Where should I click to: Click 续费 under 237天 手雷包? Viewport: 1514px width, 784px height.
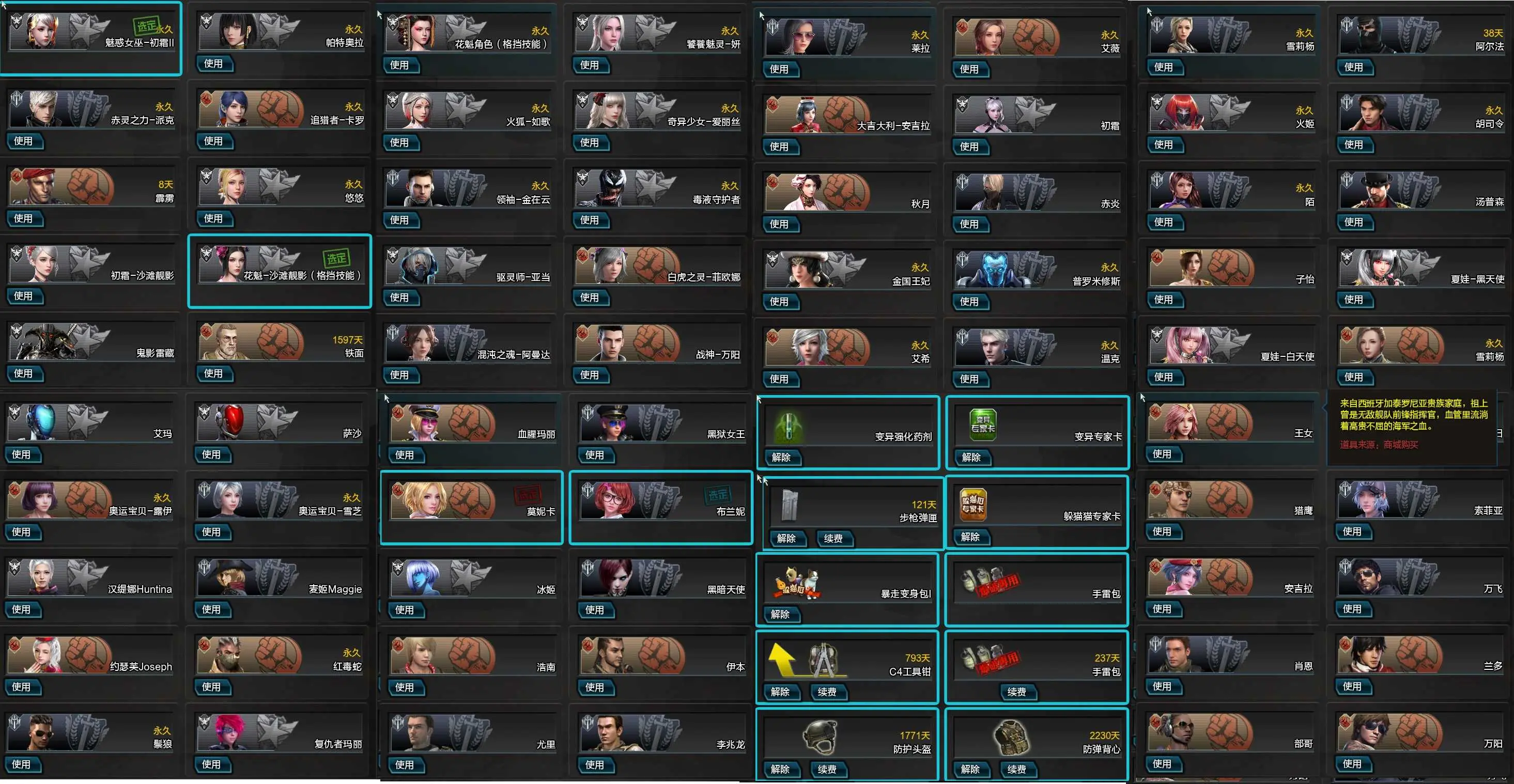[1016, 692]
